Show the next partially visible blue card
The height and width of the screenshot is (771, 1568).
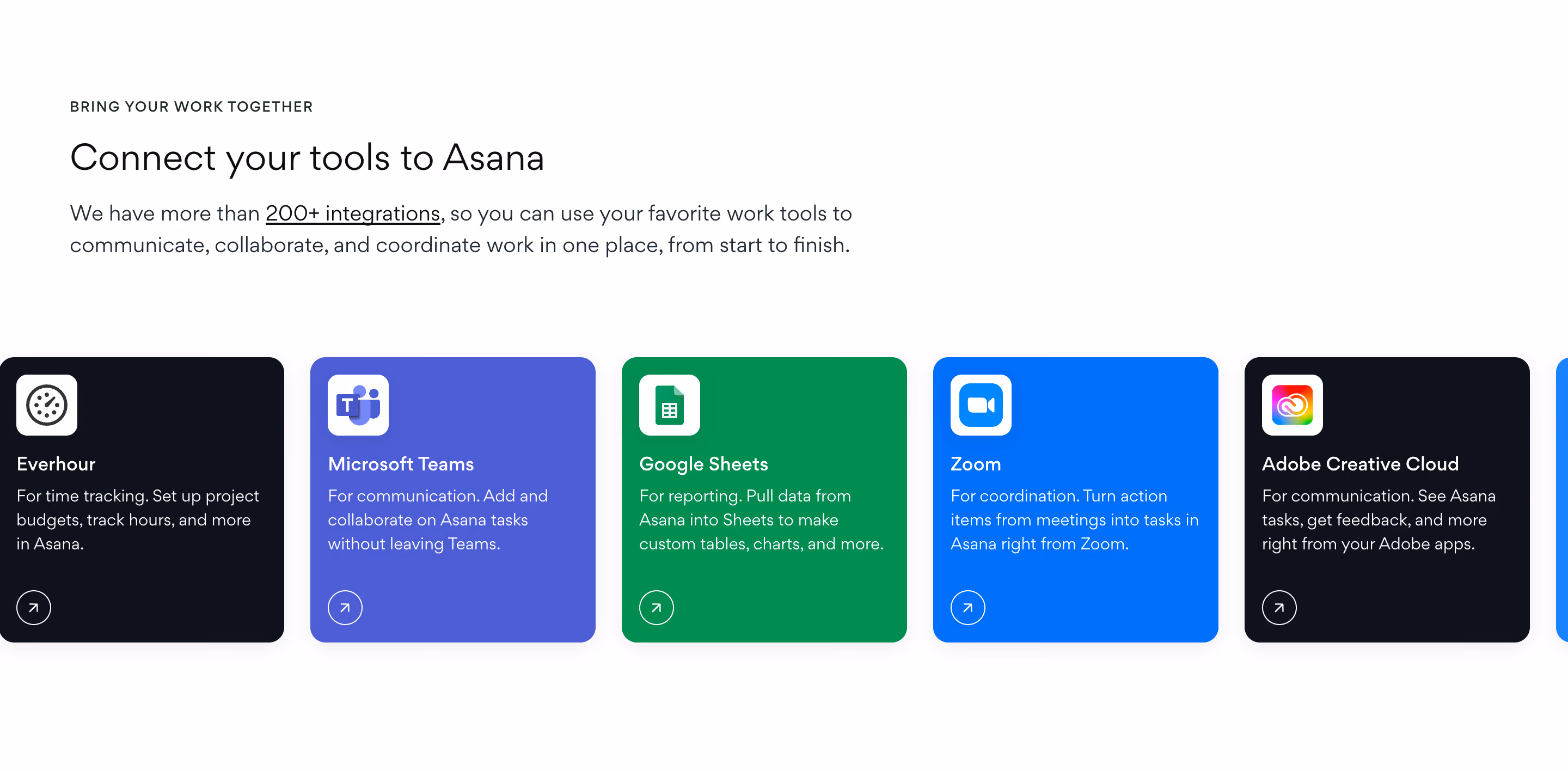(1562, 500)
